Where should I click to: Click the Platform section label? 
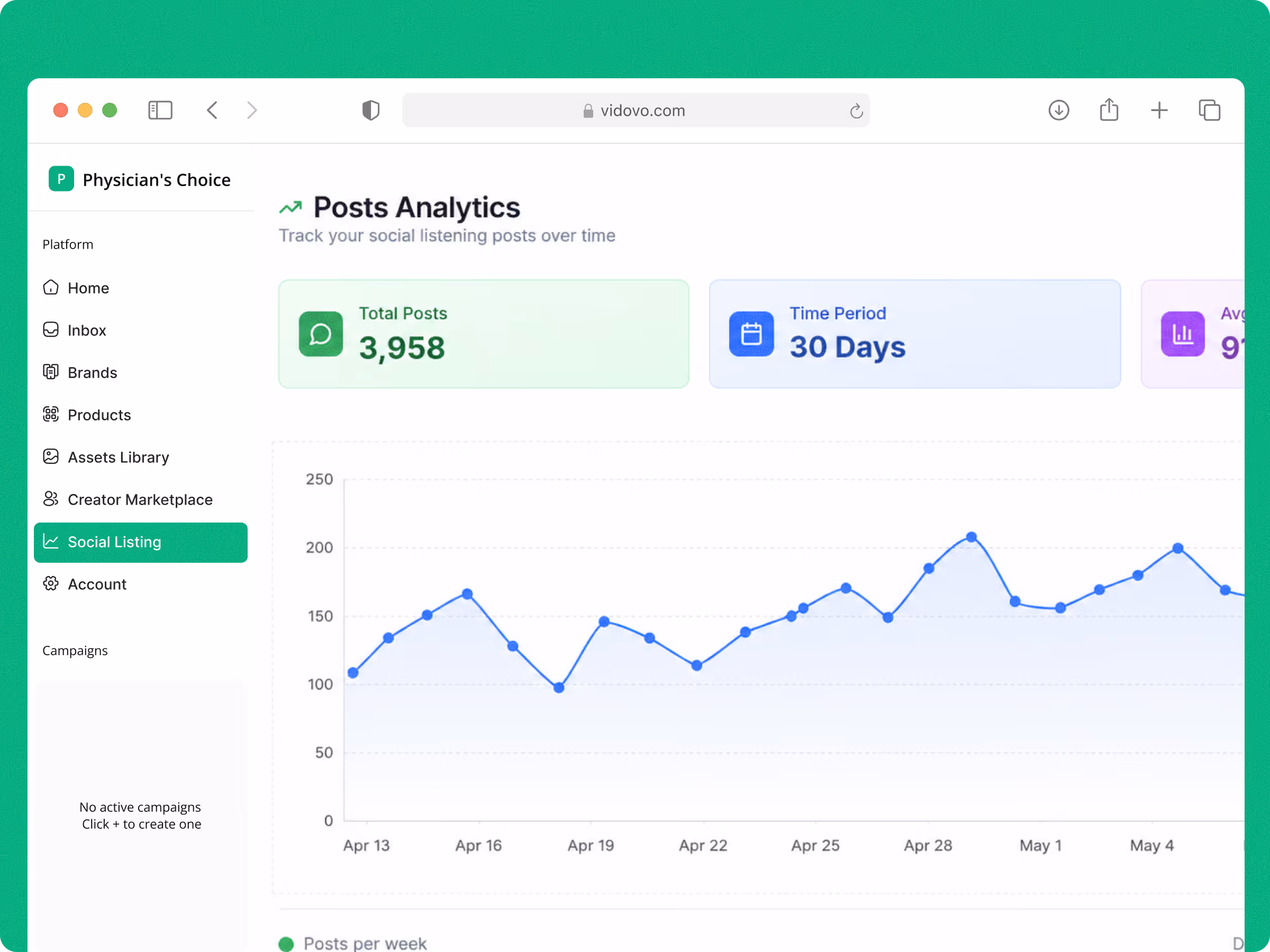tap(68, 244)
